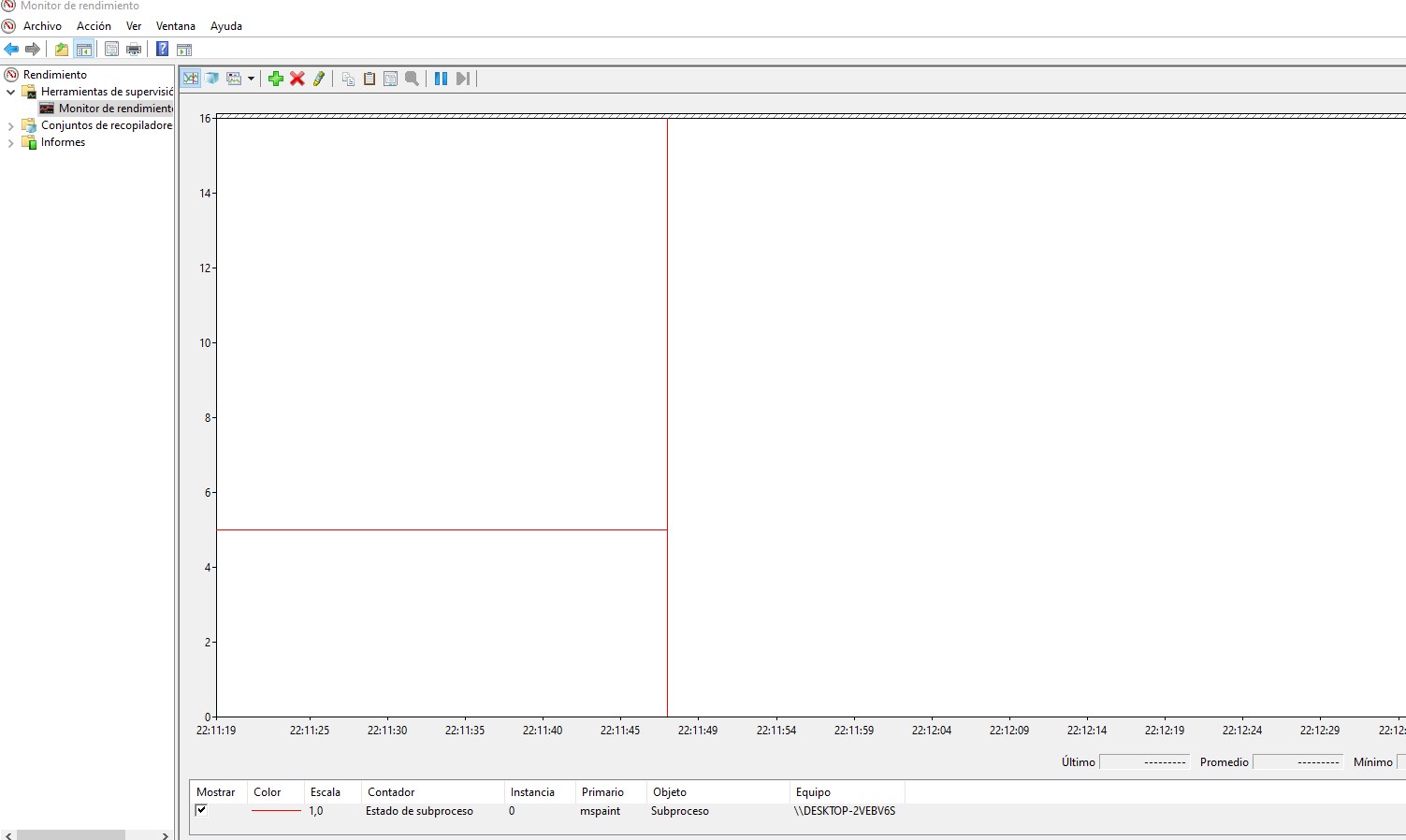Viewport: 1406px width, 840px height.
Task: Expand the Informes tree node
Action: 11,142
